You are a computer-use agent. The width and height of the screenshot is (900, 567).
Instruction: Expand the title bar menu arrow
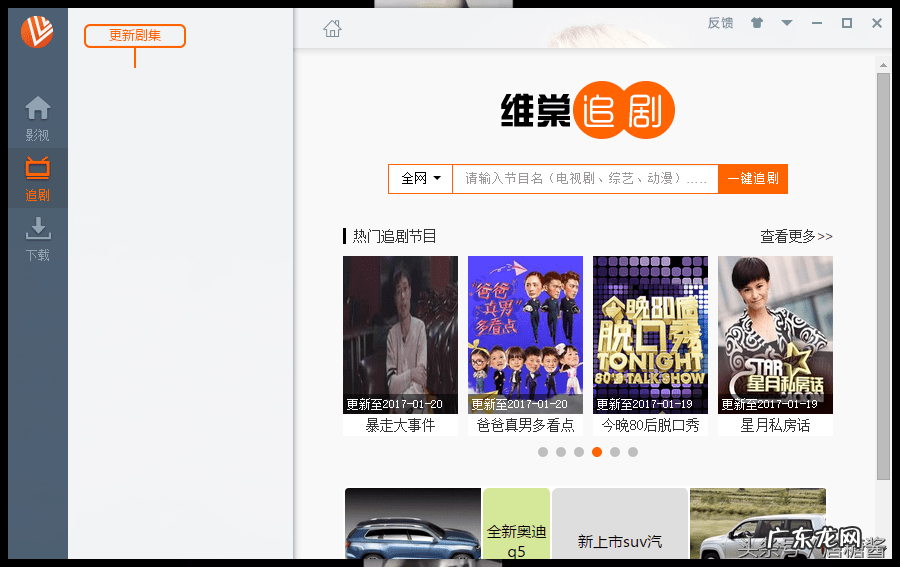[x=787, y=23]
